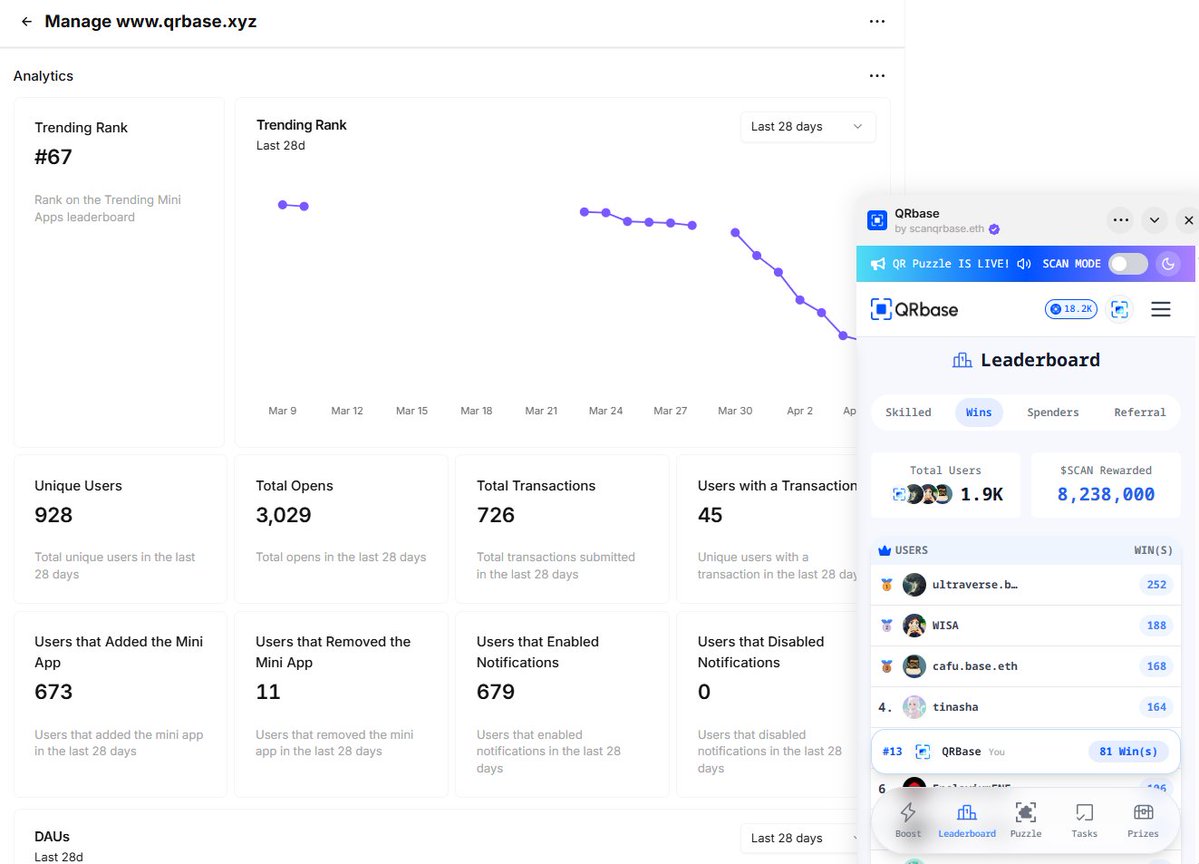The image size is (1199, 864).
Task: Open the DAUs 'Last 28 days' dropdown
Action: pyautogui.click(x=799, y=838)
